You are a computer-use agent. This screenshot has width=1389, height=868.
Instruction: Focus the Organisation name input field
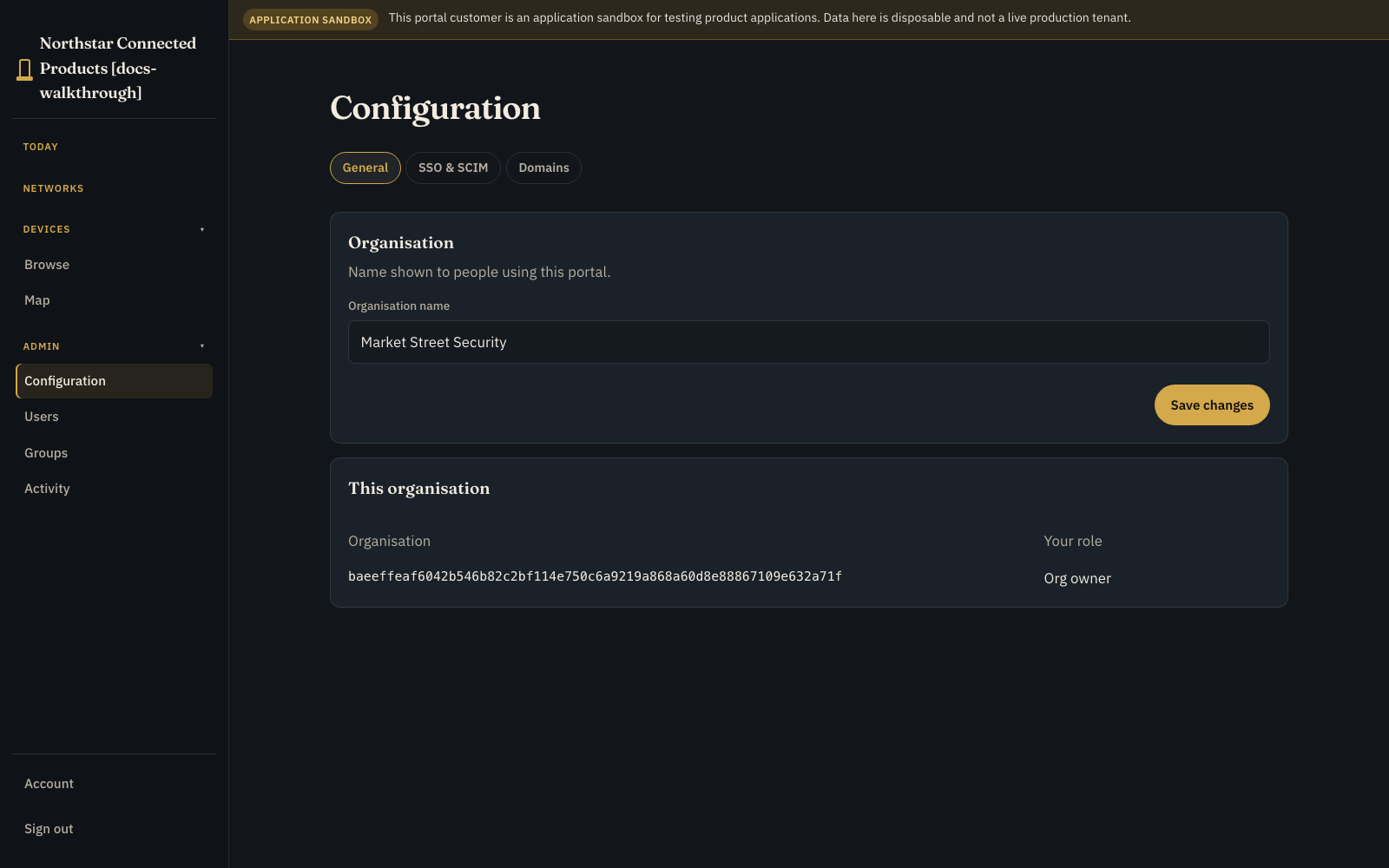809,342
